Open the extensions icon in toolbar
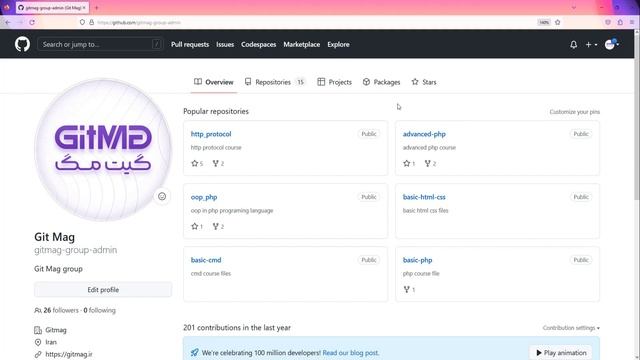Screen dimensions: 640x360 point(620,22)
